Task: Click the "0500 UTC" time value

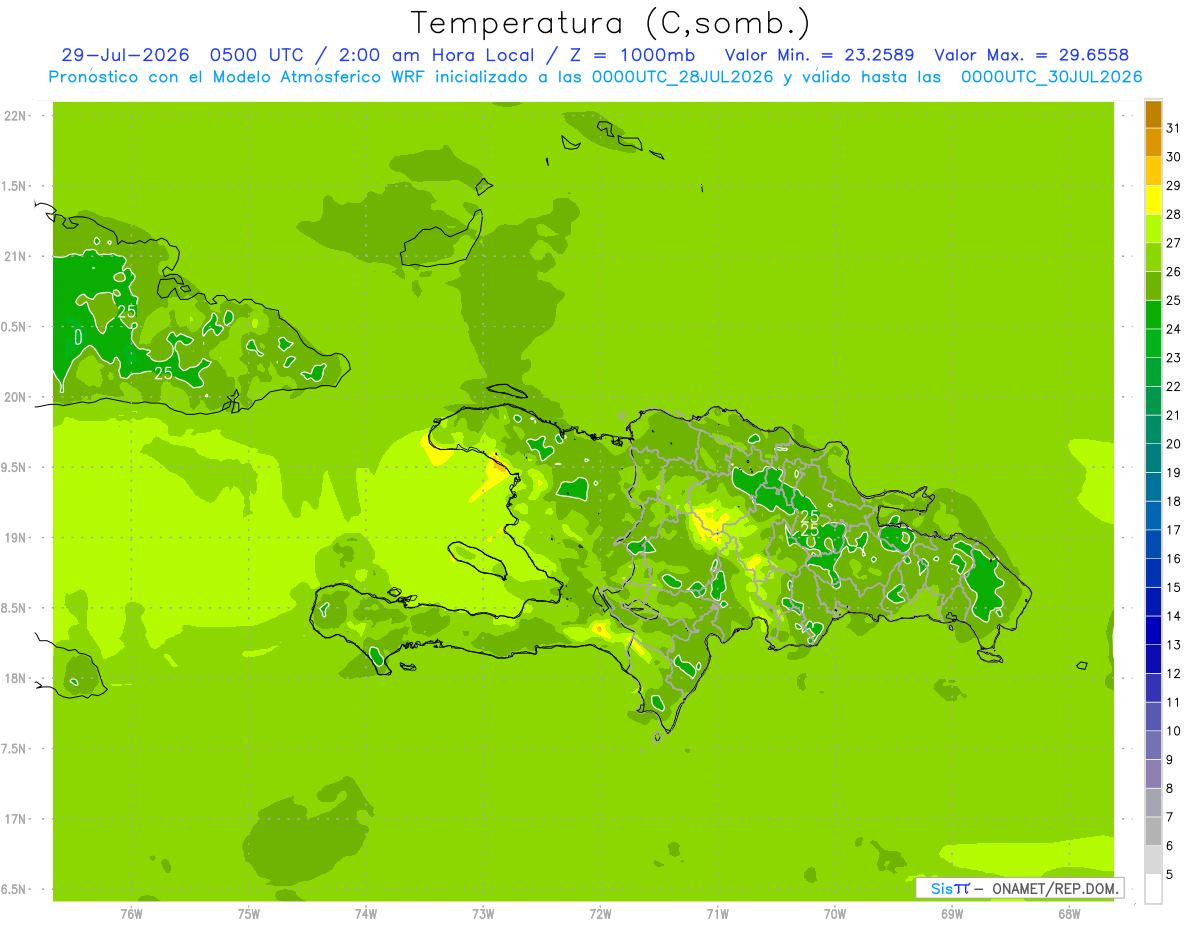Action: click(256, 55)
